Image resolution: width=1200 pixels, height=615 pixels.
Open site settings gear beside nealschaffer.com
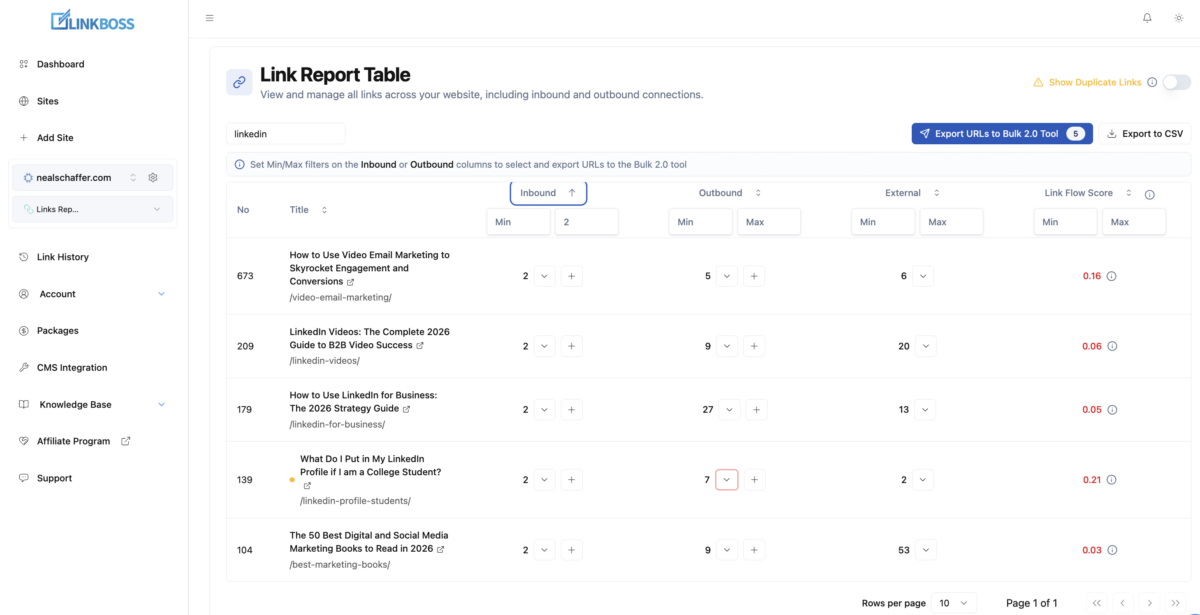tap(153, 177)
